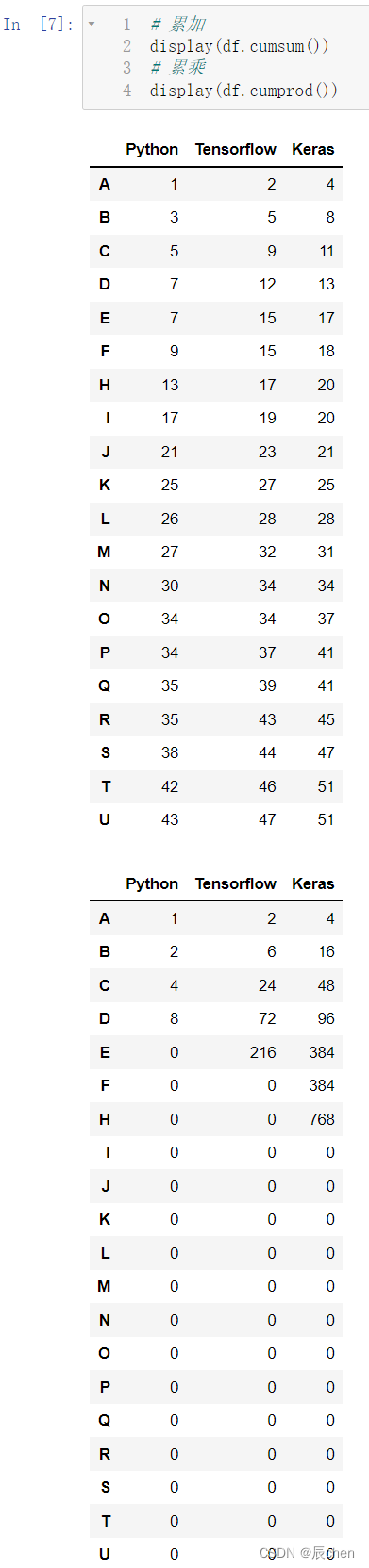Click the 累乘 comment line
Image resolution: width=369 pixels, height=1568 pixels.
pyautogui.click(x=177, y=67)
